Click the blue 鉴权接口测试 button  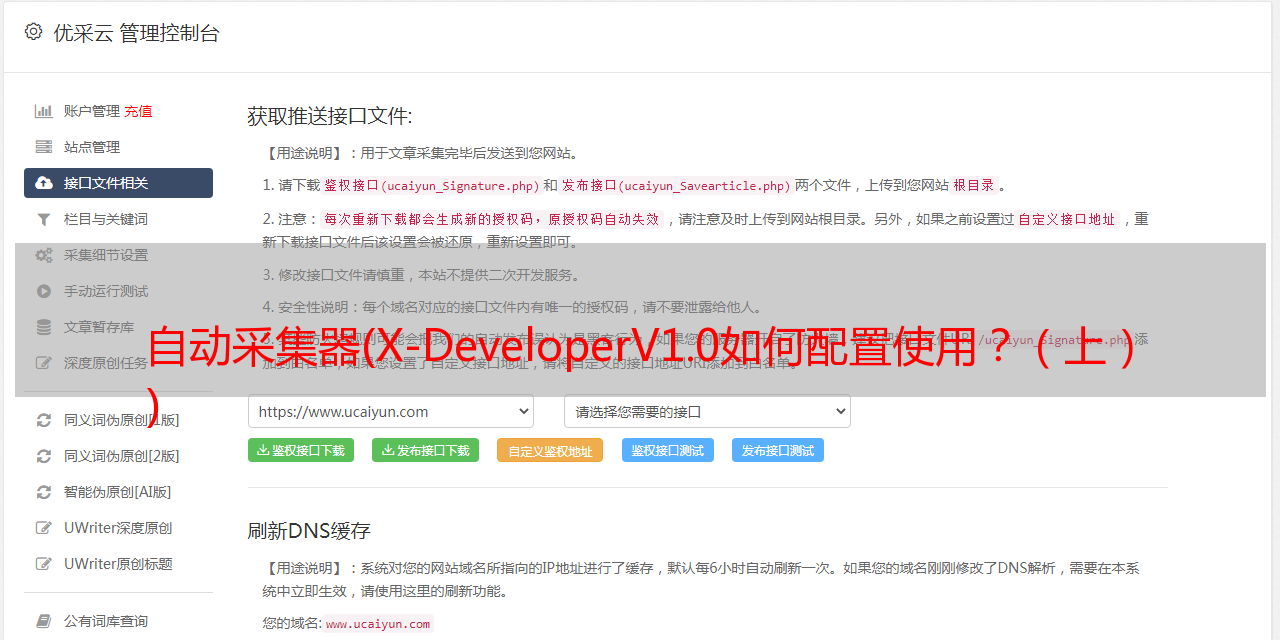668,450
